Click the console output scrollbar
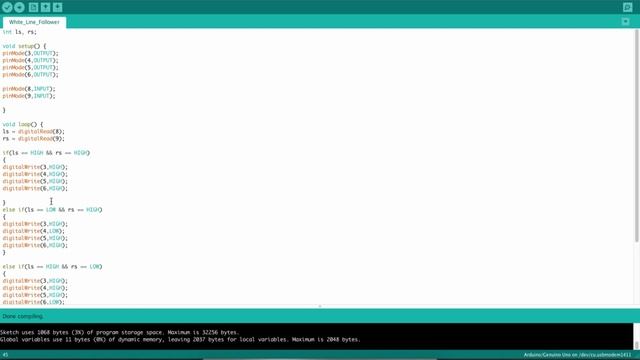Screen dimensions: 640x360 [637, 345]
